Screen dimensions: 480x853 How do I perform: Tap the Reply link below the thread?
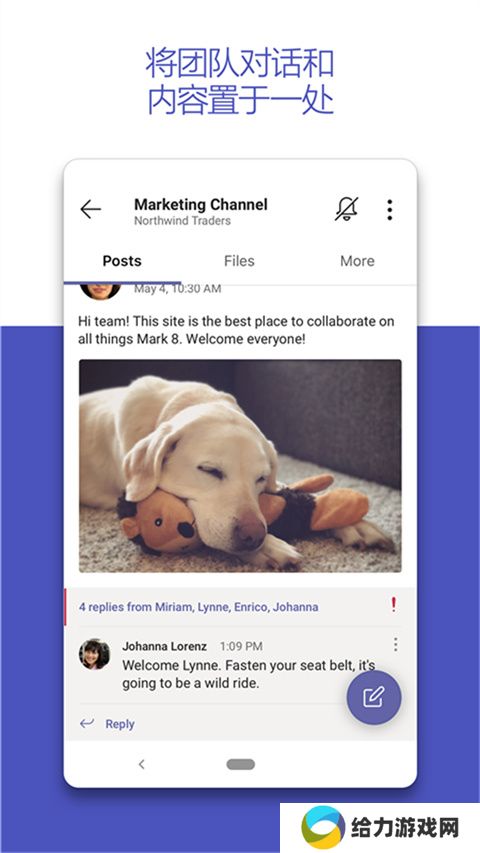[x=120, y=724]
